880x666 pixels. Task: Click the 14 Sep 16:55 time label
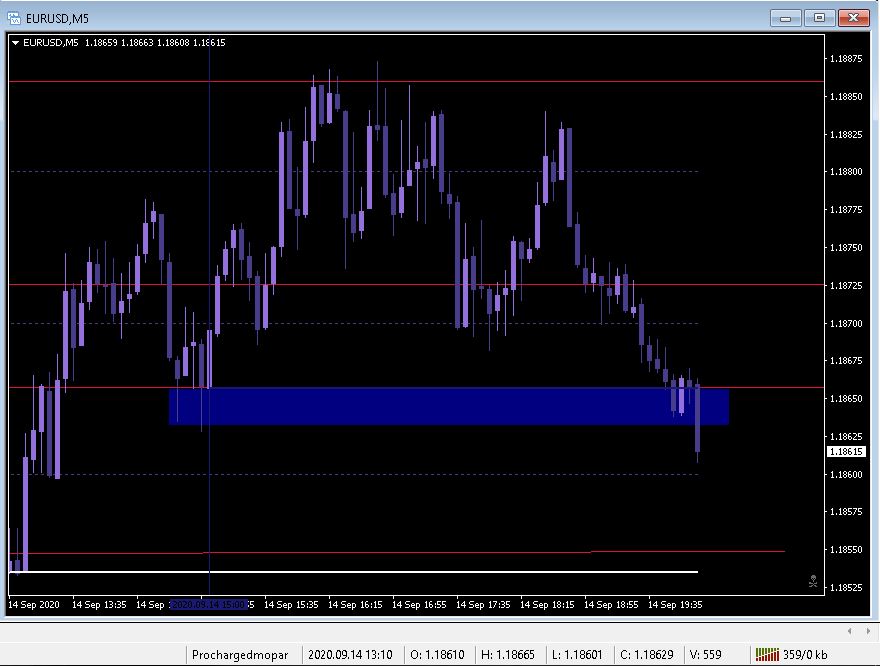[x=419, y=605]
